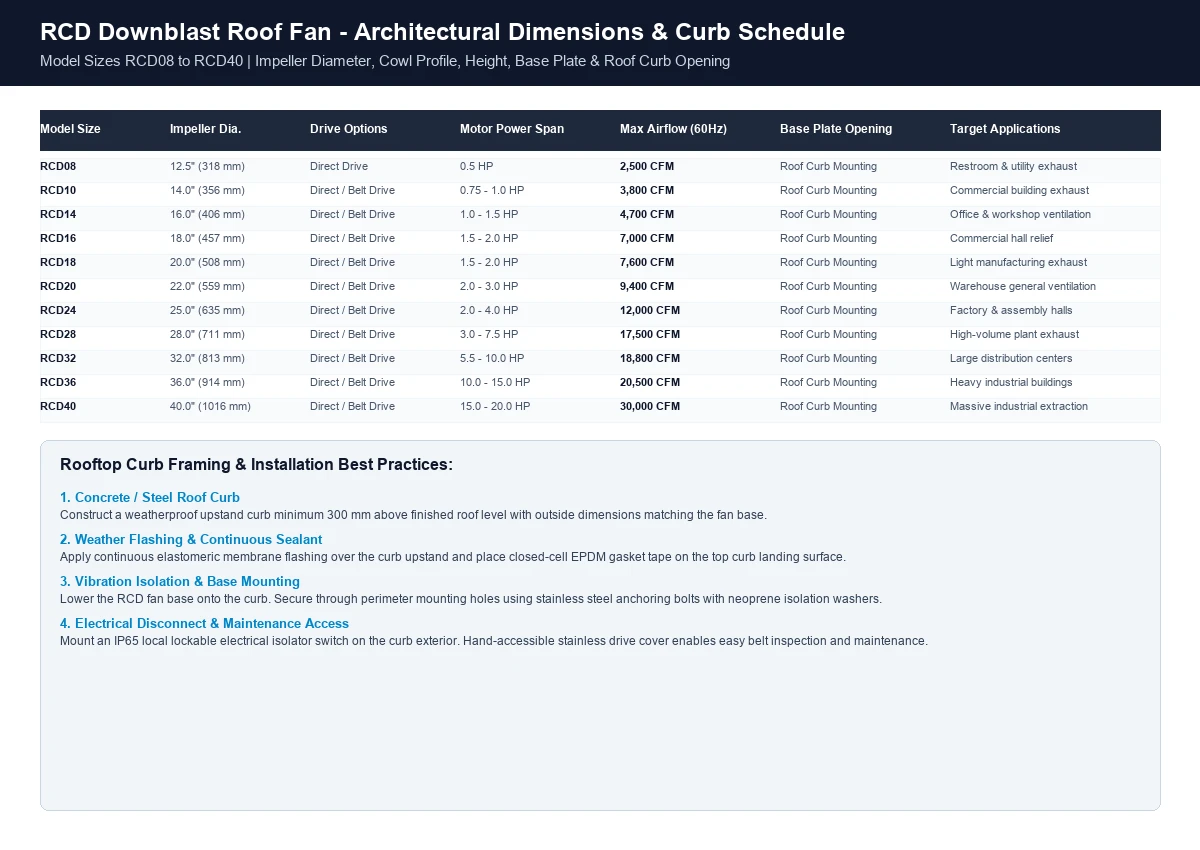
Task: Click the 30,000 CFM airflow value
Action: (x=650, y=406)
